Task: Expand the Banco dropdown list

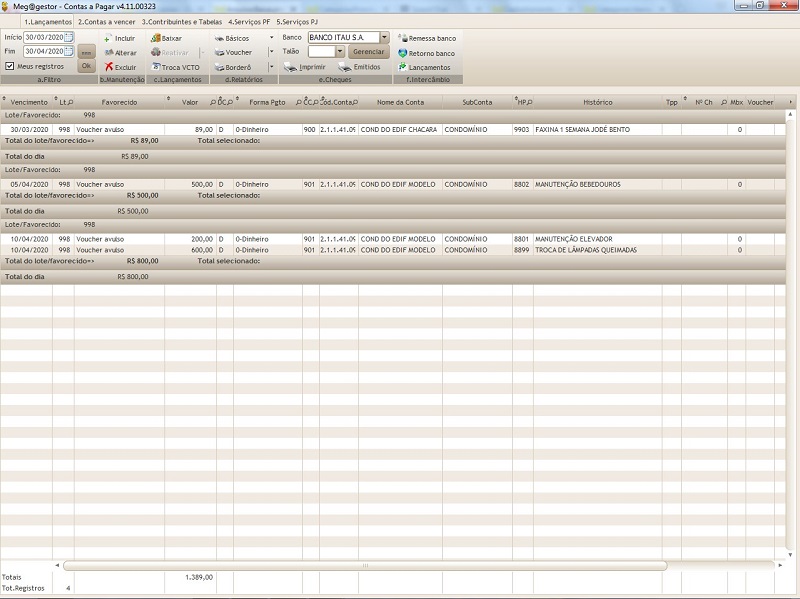Action: tap(385, 37)
